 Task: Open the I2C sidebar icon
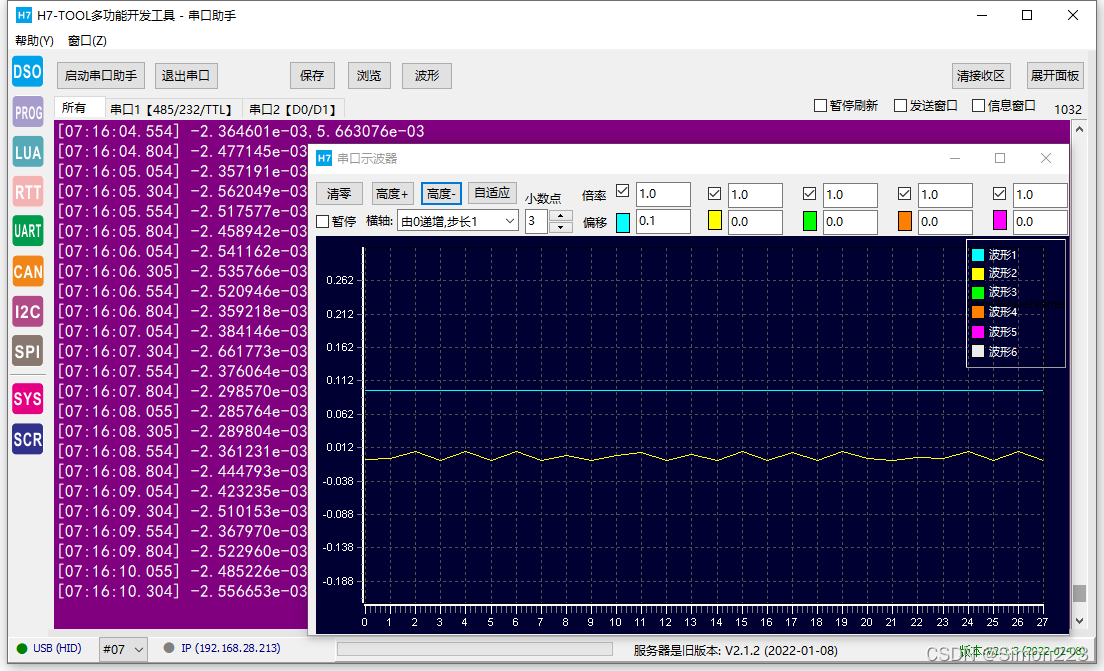[28, 311]
